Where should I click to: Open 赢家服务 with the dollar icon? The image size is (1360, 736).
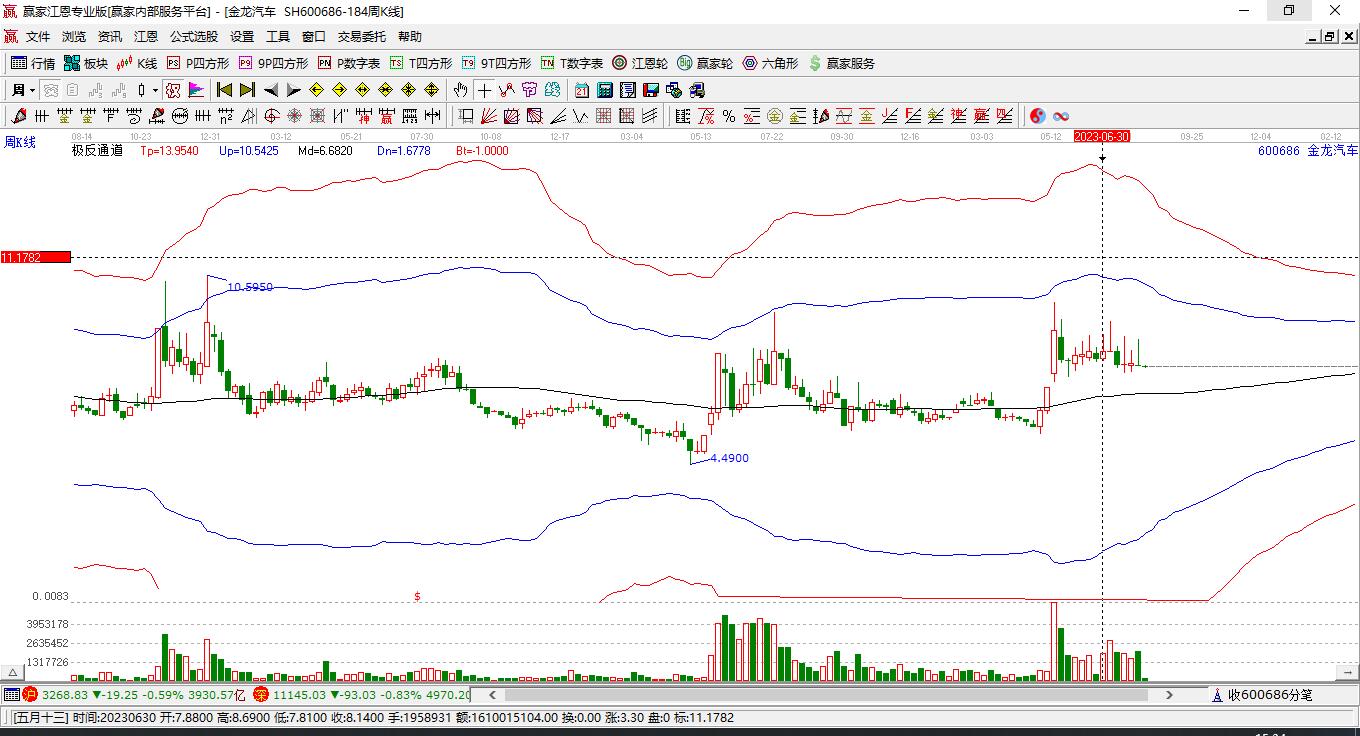[841, 63]
